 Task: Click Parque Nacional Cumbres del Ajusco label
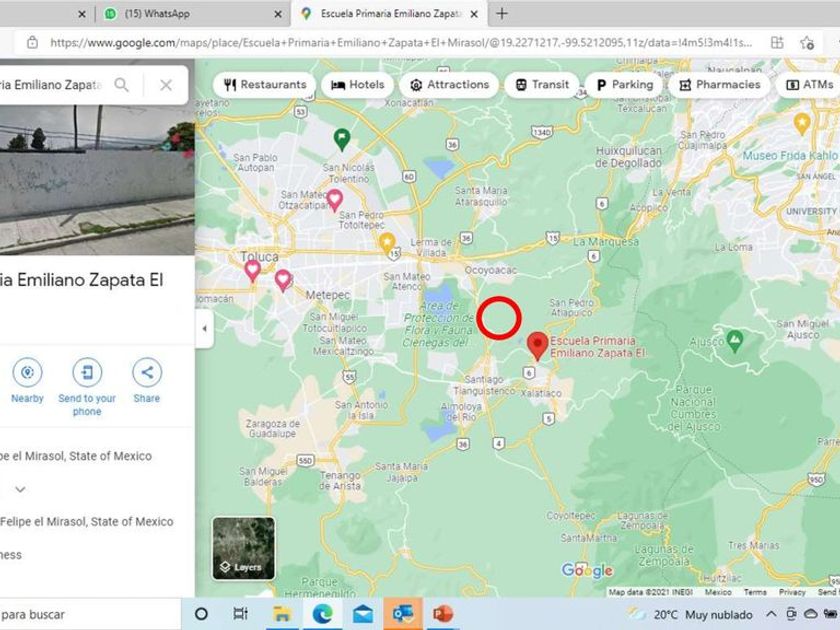coord(693,408)
